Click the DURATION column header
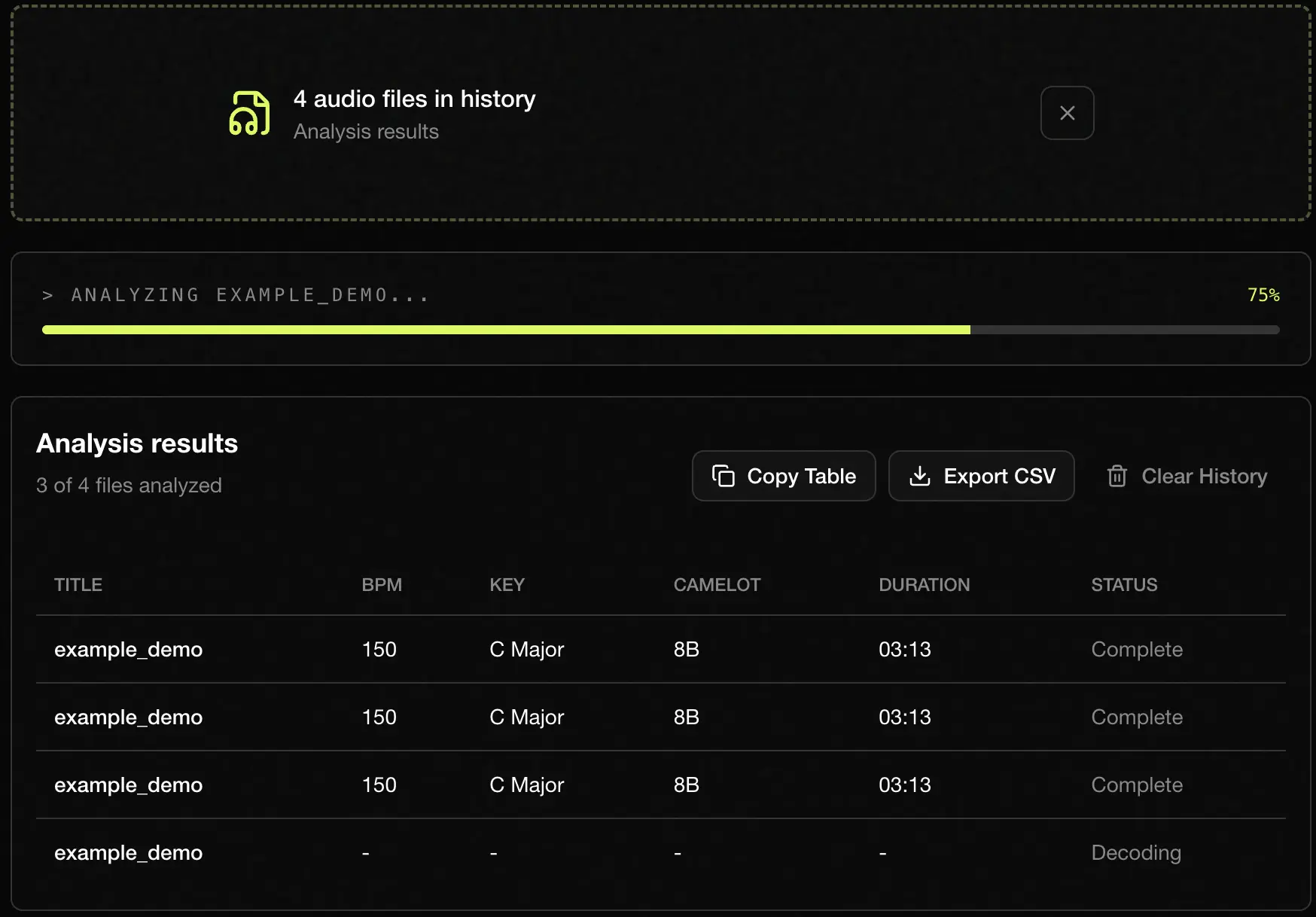 924,585
